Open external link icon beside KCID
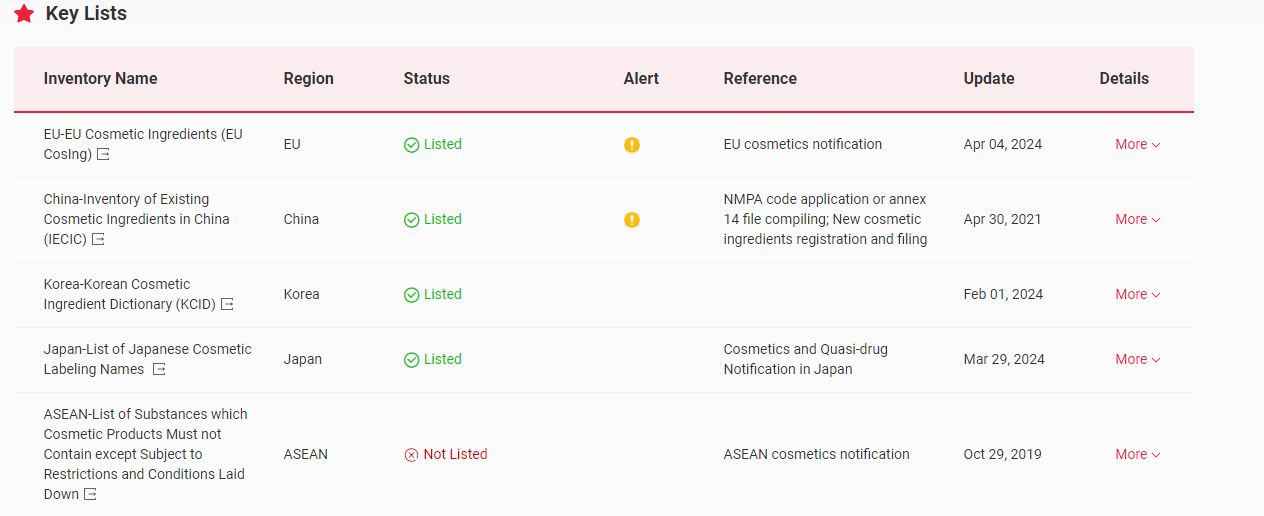Viewport: 1264px width, 516px height. [227, 305]
